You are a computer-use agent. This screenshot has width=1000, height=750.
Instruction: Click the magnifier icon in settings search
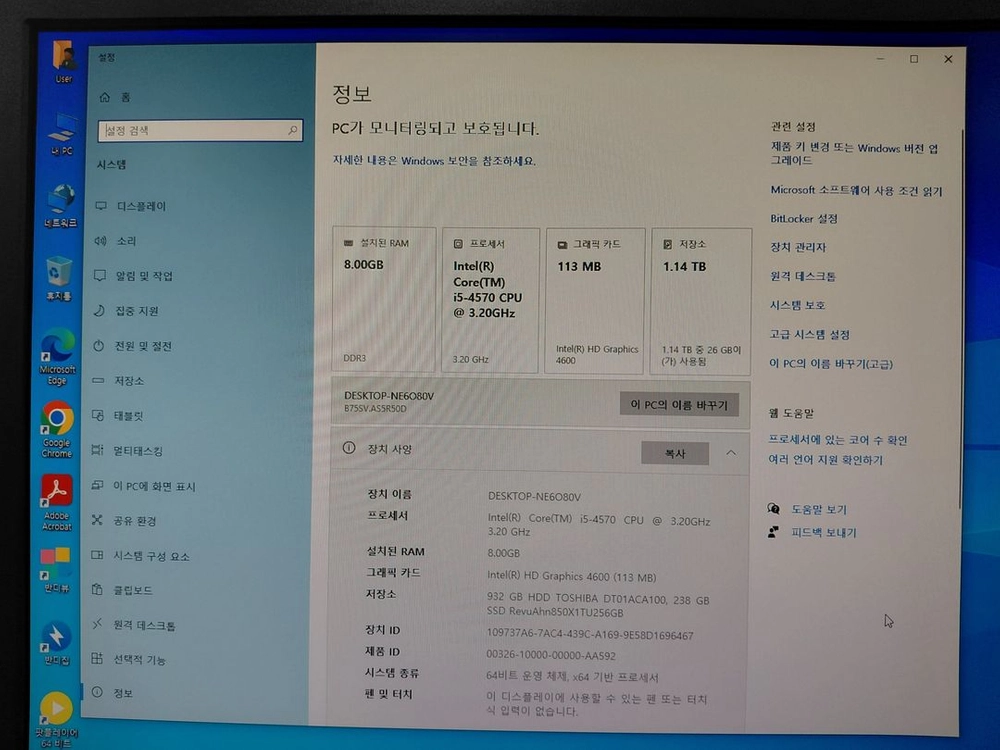point(293,130)
